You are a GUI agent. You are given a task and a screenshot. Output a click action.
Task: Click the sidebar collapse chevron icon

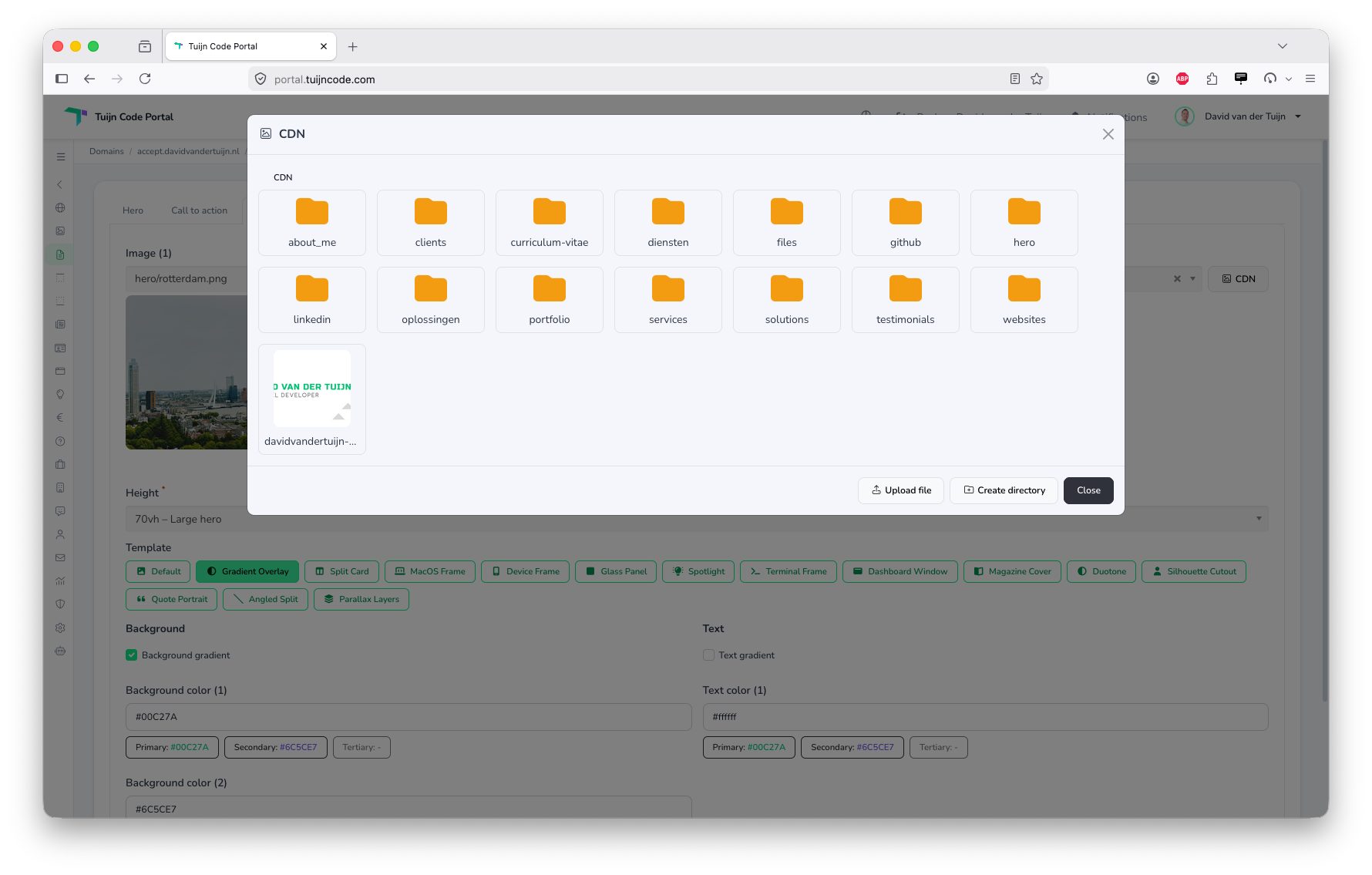pos(60,185)
